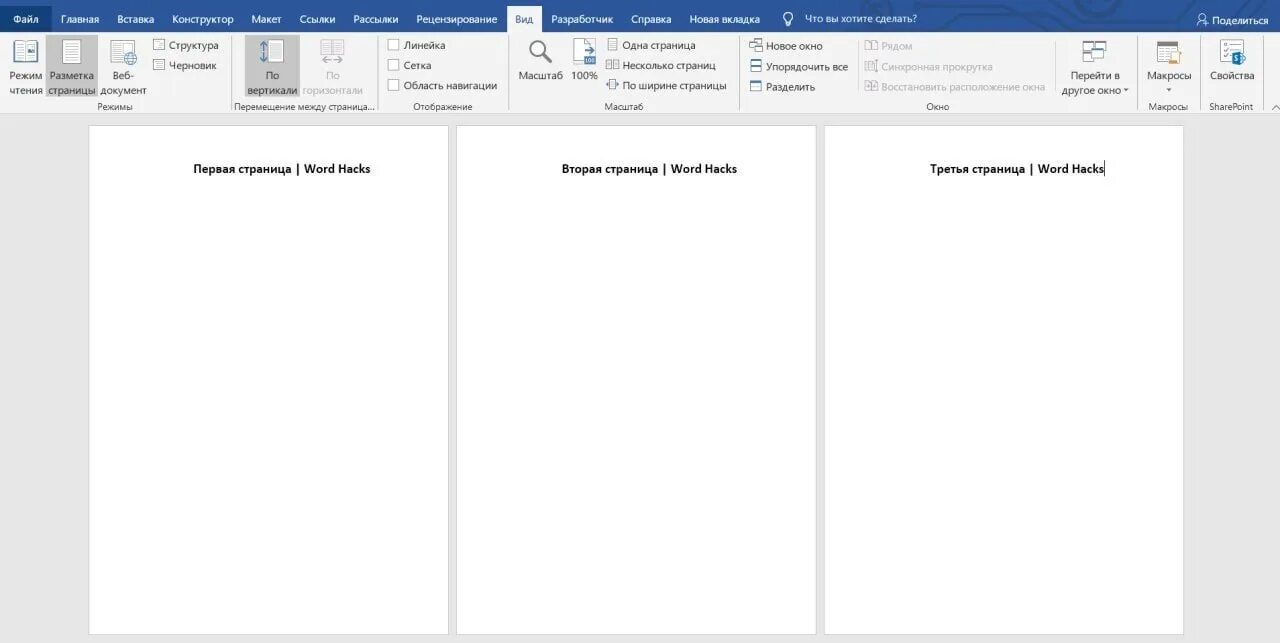Open Outline view (Структура)
Viewport: 1280px width, 643px height.
tap(186, 45)
